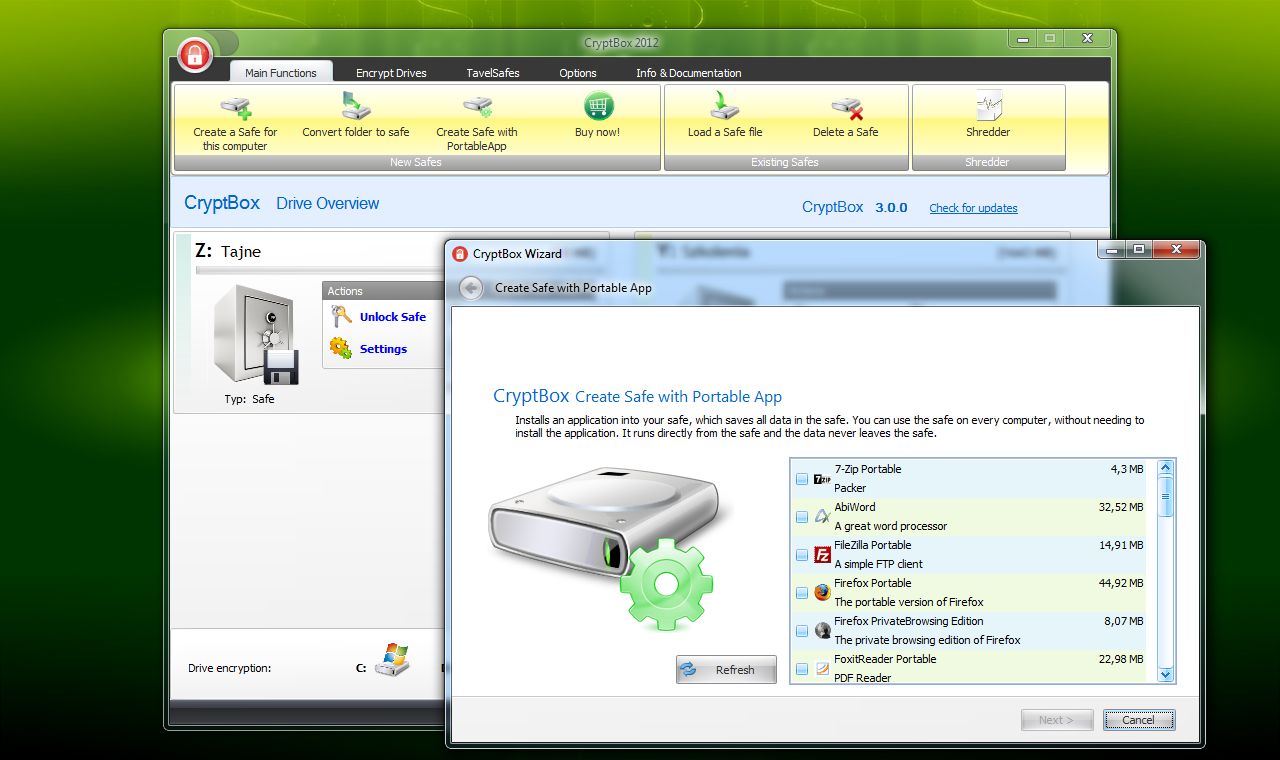Choose the Delete a Safe tool

(x=846, y=116)
